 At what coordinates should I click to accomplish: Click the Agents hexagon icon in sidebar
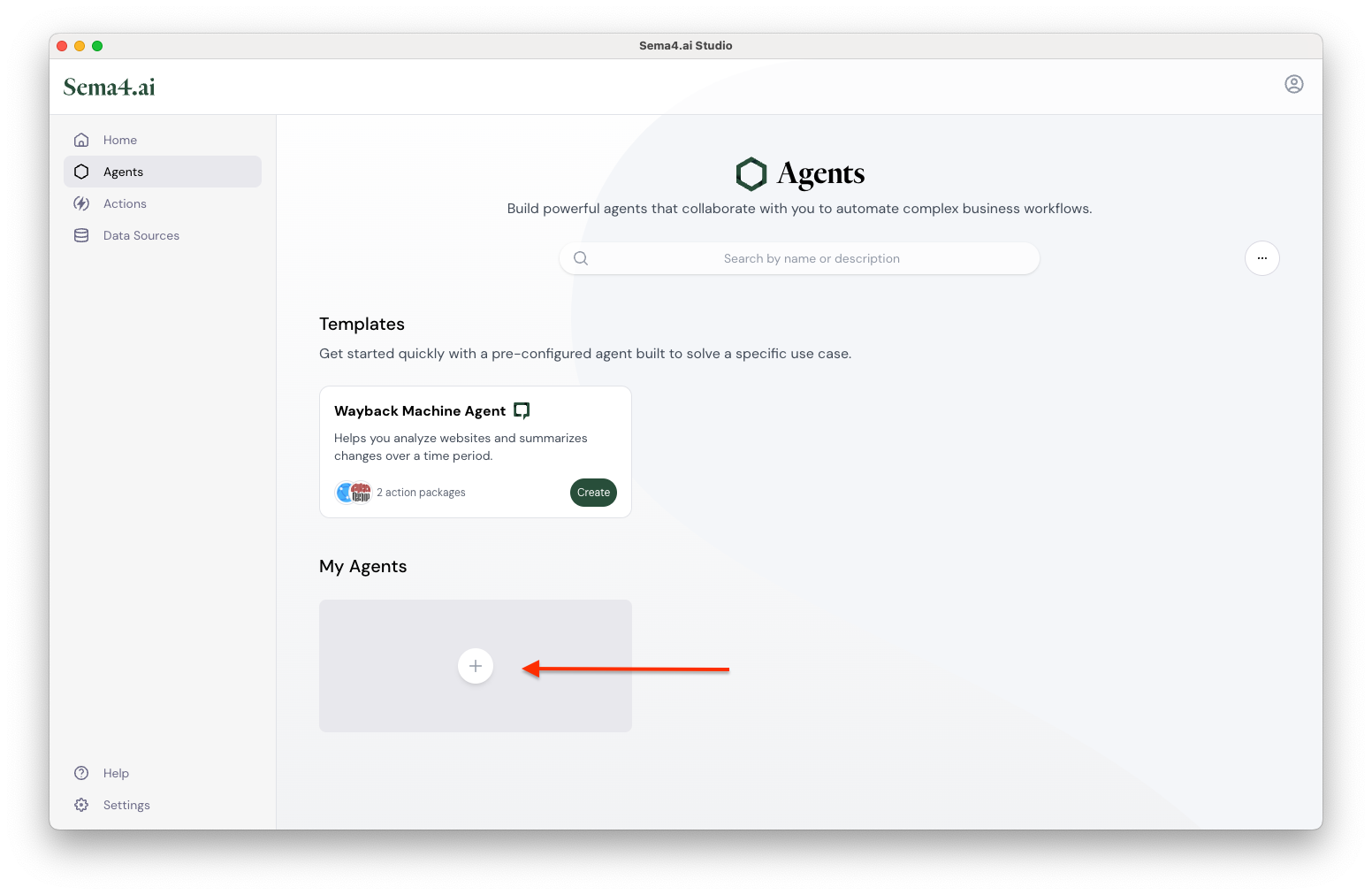[x=81, y=172]
